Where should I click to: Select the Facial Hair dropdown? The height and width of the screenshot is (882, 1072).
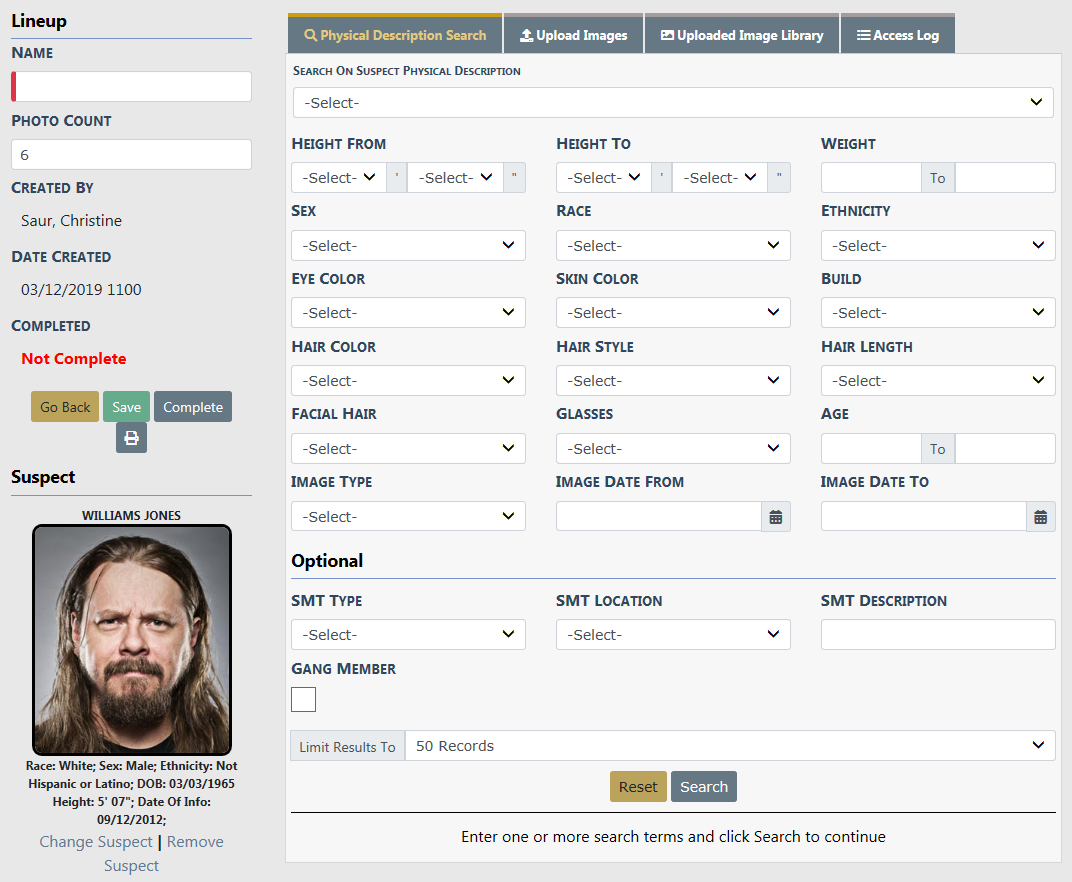(x=408, y=449)
